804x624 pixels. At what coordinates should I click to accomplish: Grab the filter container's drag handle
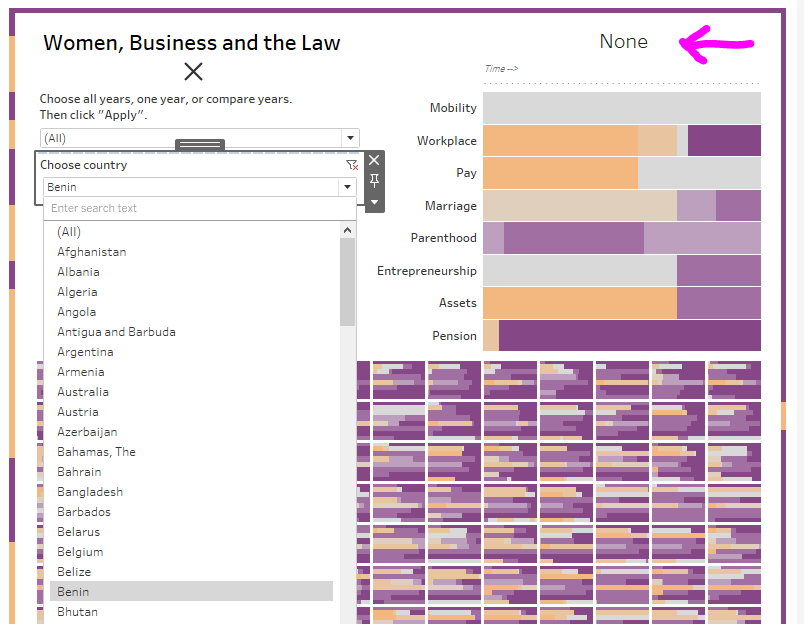pyautogui.click(x=199, y=146)
